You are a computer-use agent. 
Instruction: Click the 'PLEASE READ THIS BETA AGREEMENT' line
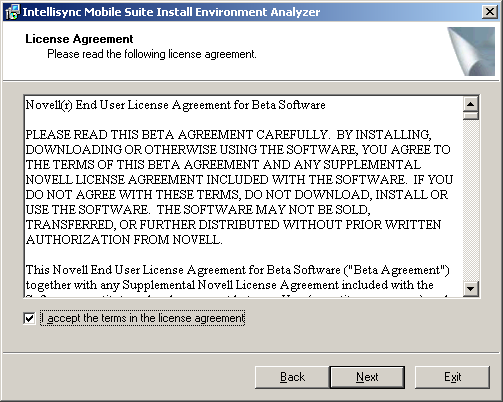(x=228, y=135)
